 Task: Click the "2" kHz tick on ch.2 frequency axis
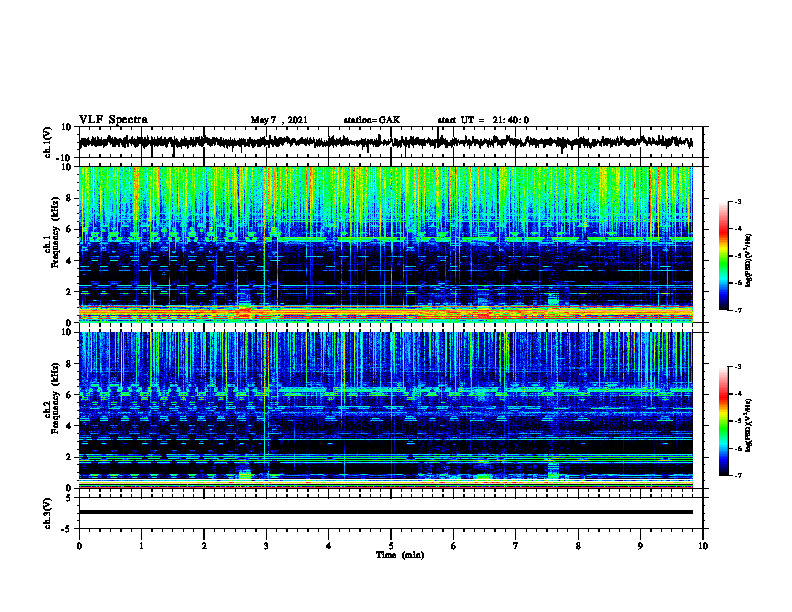tap(69, 457)
